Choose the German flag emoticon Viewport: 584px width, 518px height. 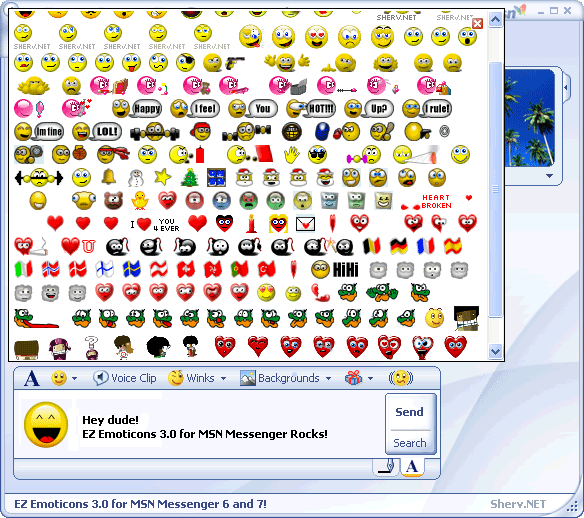pos(398,247)
